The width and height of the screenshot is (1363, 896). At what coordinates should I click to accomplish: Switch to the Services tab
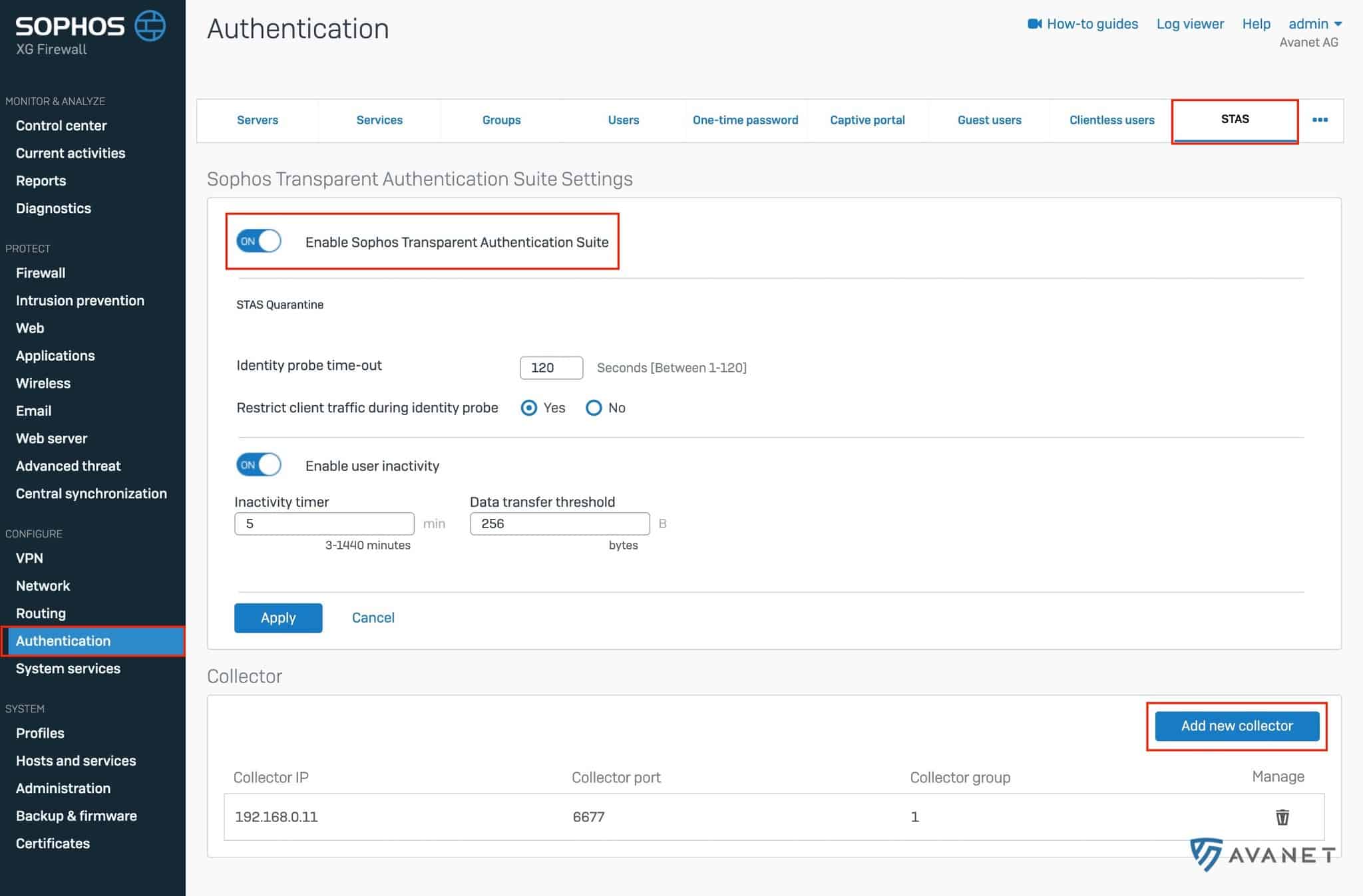379,120
